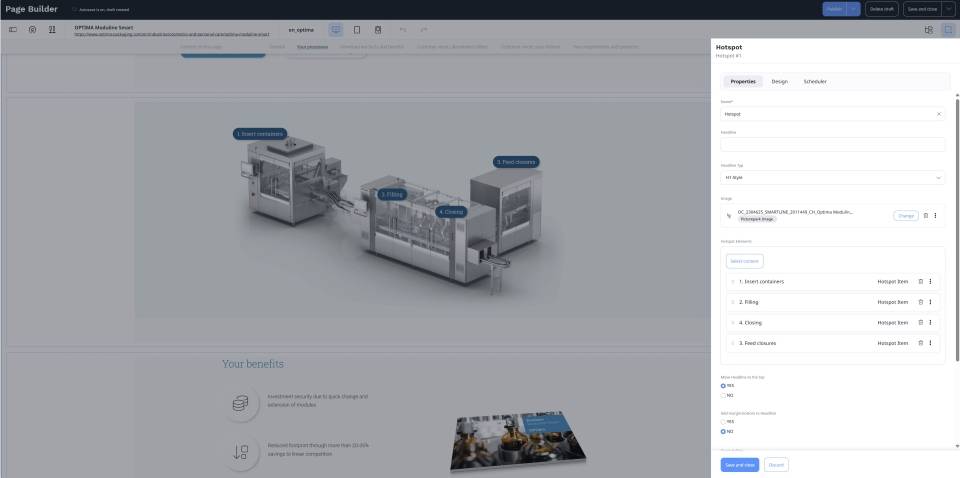Switch to tablet preview device icon
This screenshot has height=478, width=960.
coord(357,30)
